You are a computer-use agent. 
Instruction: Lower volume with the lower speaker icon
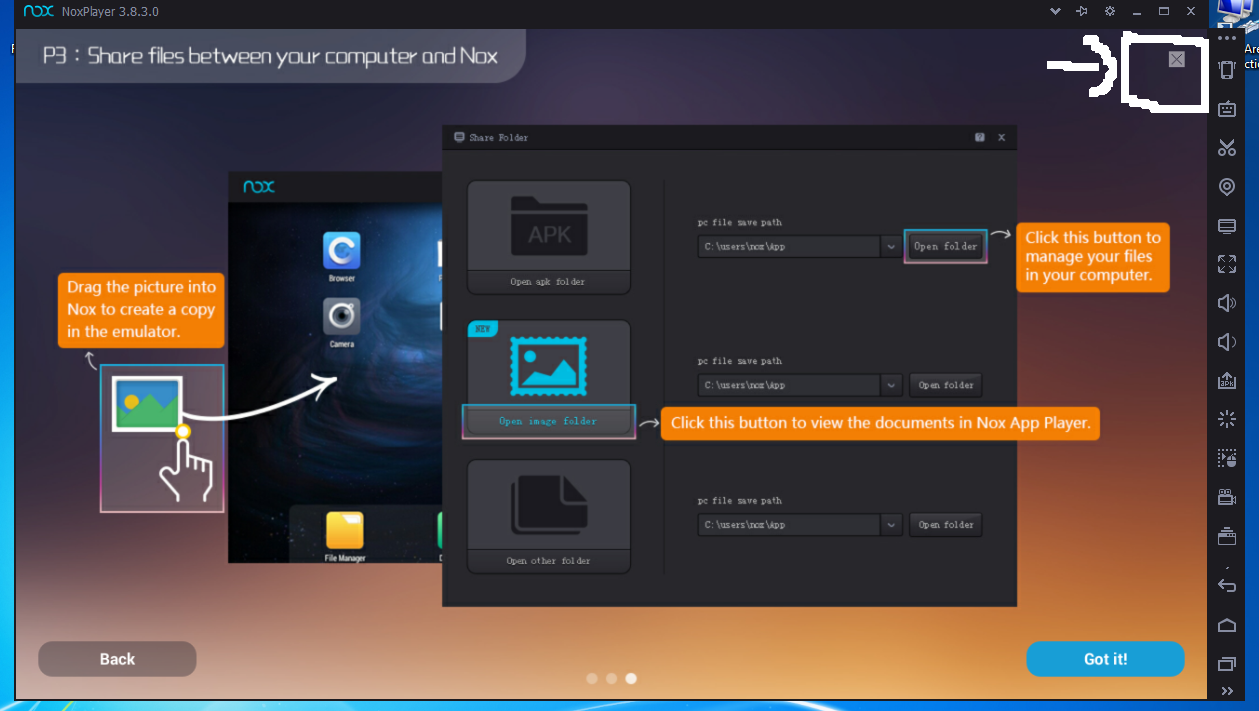coord(1227,342)
